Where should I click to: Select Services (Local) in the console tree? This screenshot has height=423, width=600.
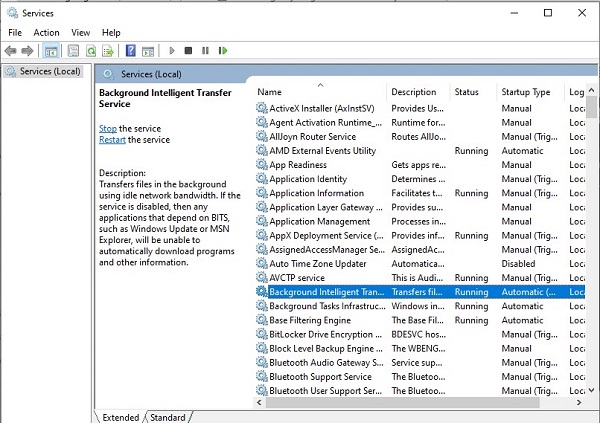pyautogui.click(x=49, y=71)
